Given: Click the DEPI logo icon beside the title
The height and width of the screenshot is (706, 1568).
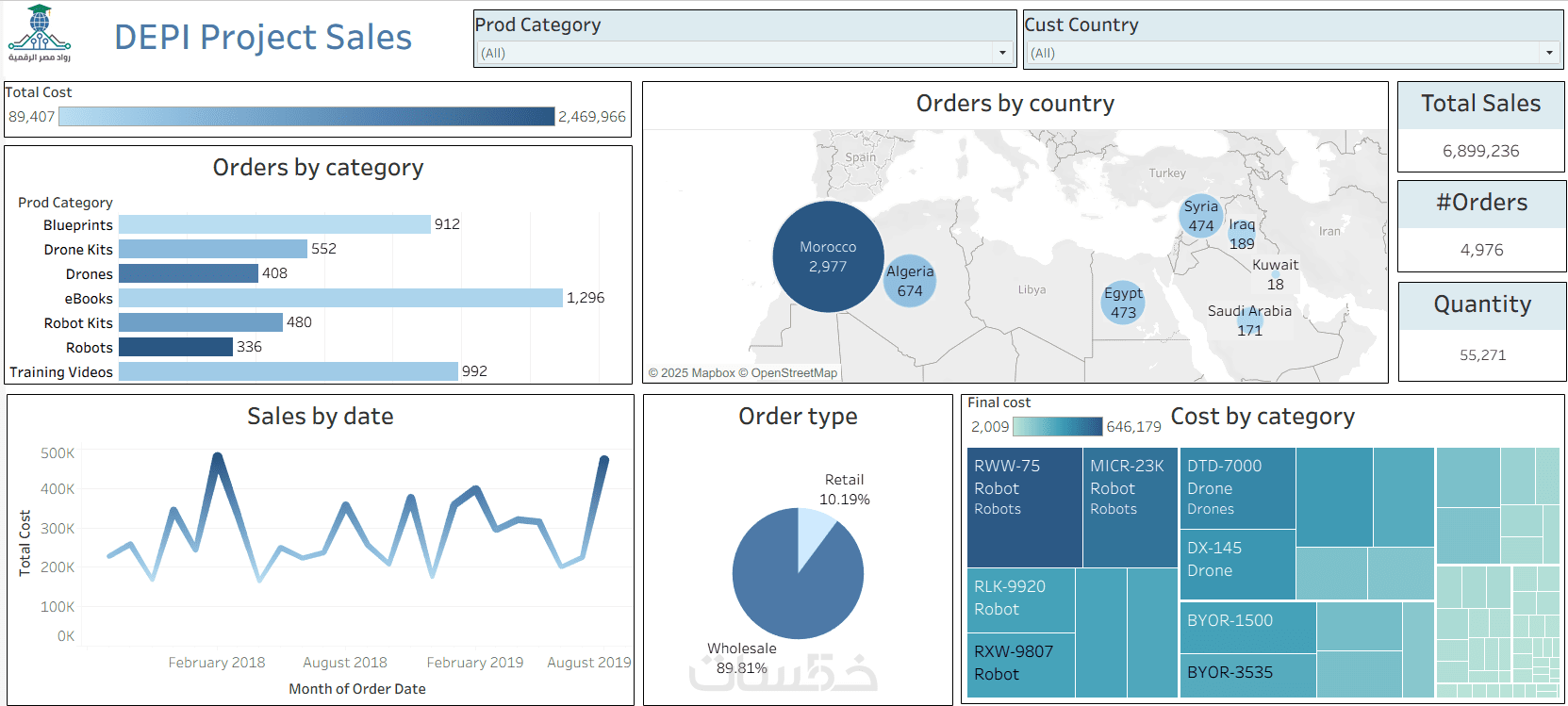Looking at the screenshot, I should point(40,33).
